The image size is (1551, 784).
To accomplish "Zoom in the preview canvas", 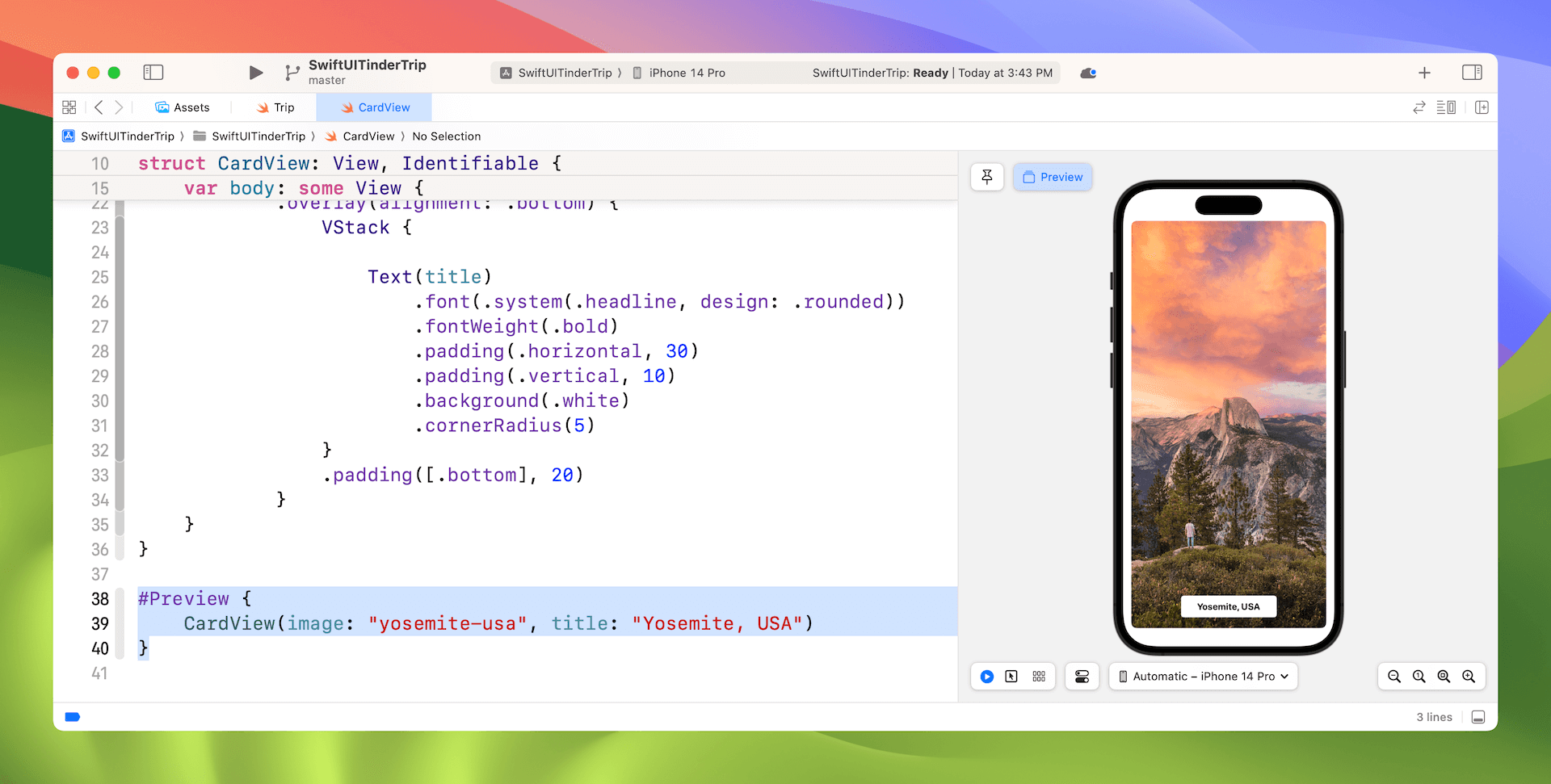I will click(x=1469, y=677).
